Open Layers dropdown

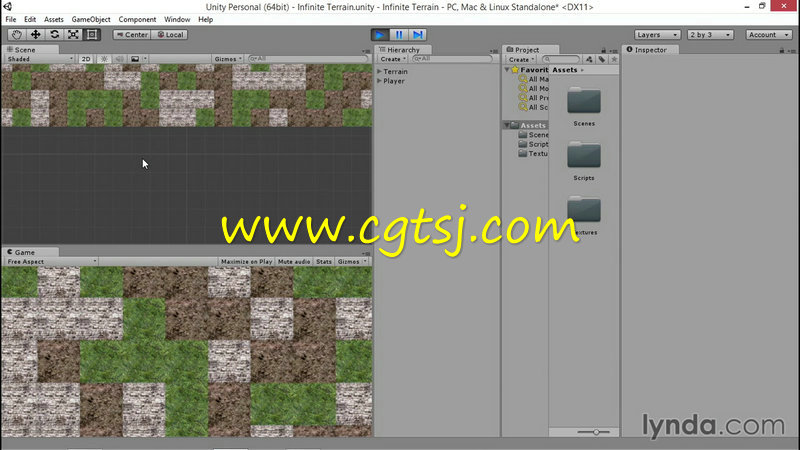tap(657, 35)
